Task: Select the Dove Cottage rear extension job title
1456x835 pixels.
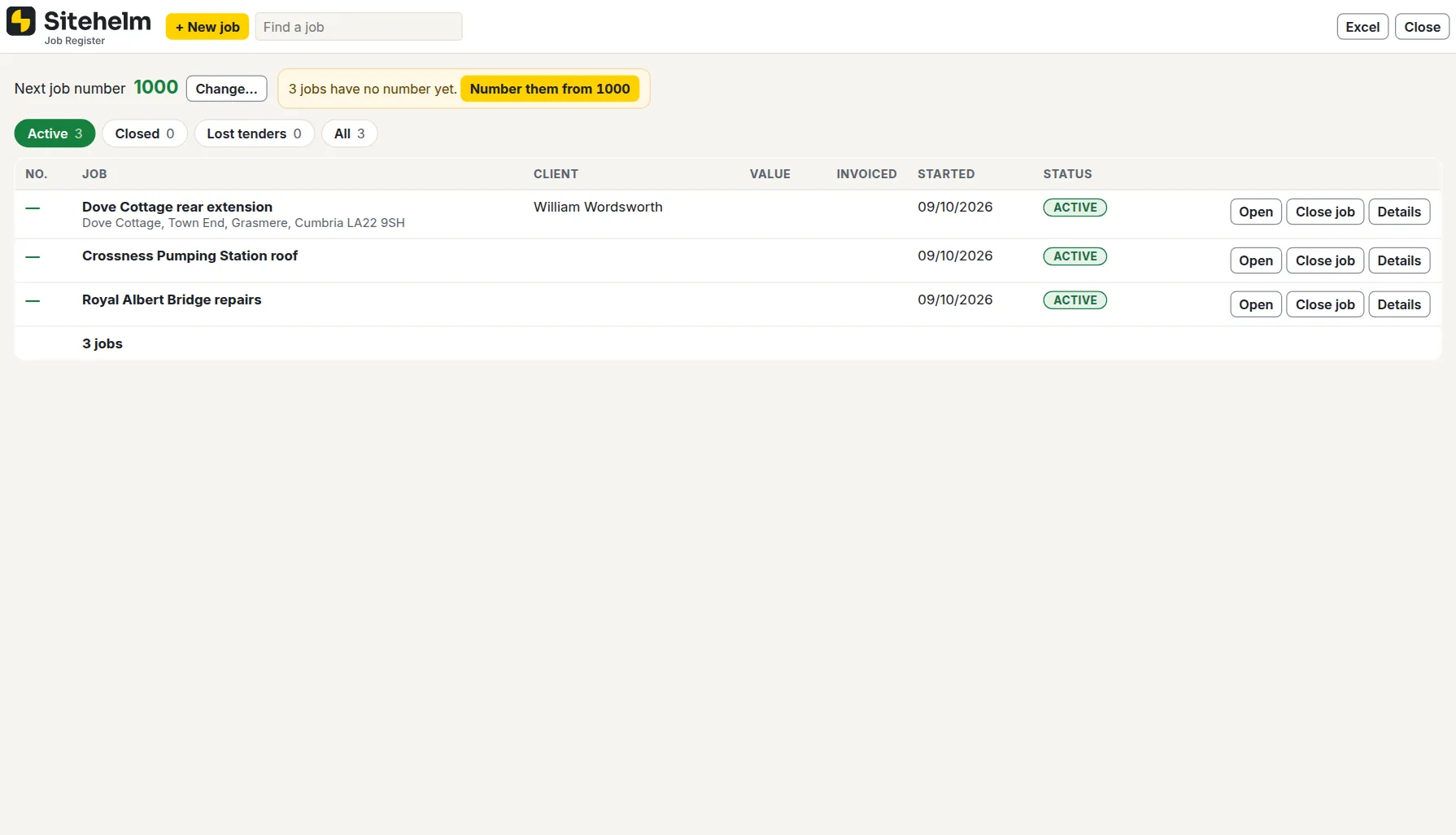Action: [177, 207]
